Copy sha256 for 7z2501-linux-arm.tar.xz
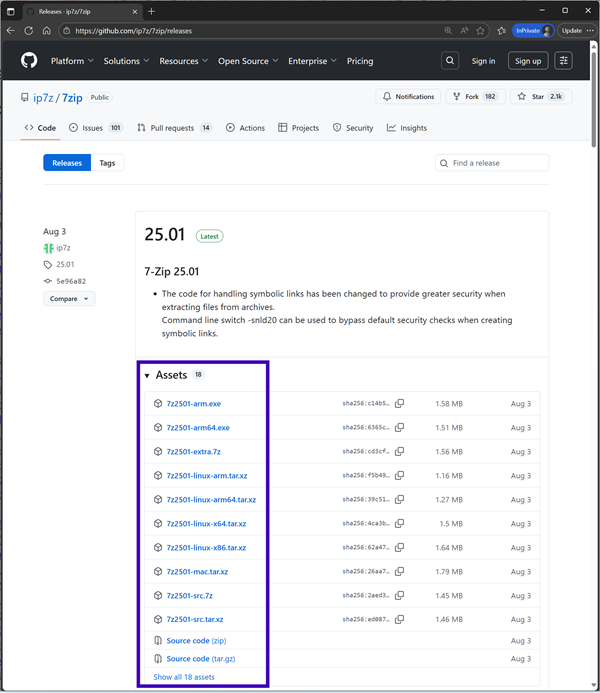This screenshot has height=693, width=600. [x=399, y=476]
